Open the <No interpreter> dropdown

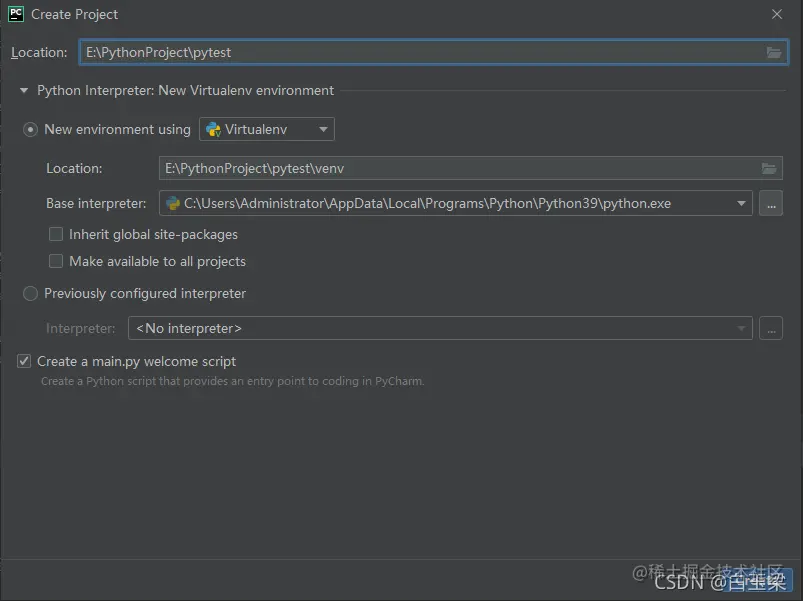click(x=741, y=328)
